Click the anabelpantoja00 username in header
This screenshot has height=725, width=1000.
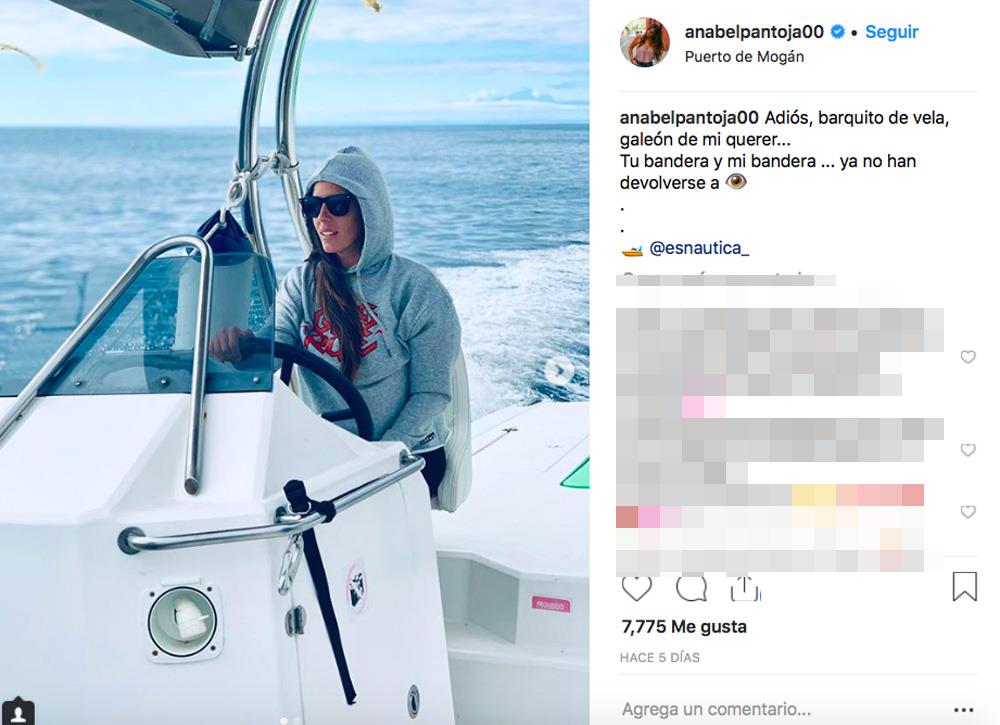pos(754,31)
